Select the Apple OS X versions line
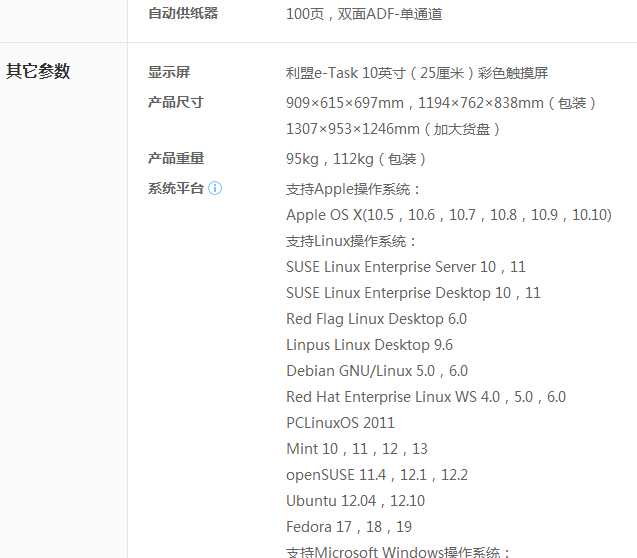 tap(449, 215)
